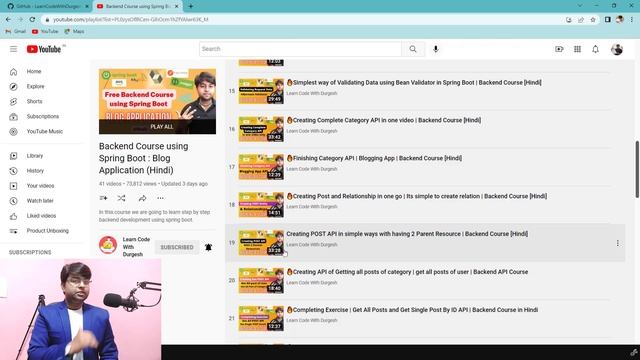Open the Maps bookmark
640x360 pixels.
click(74, 31)
